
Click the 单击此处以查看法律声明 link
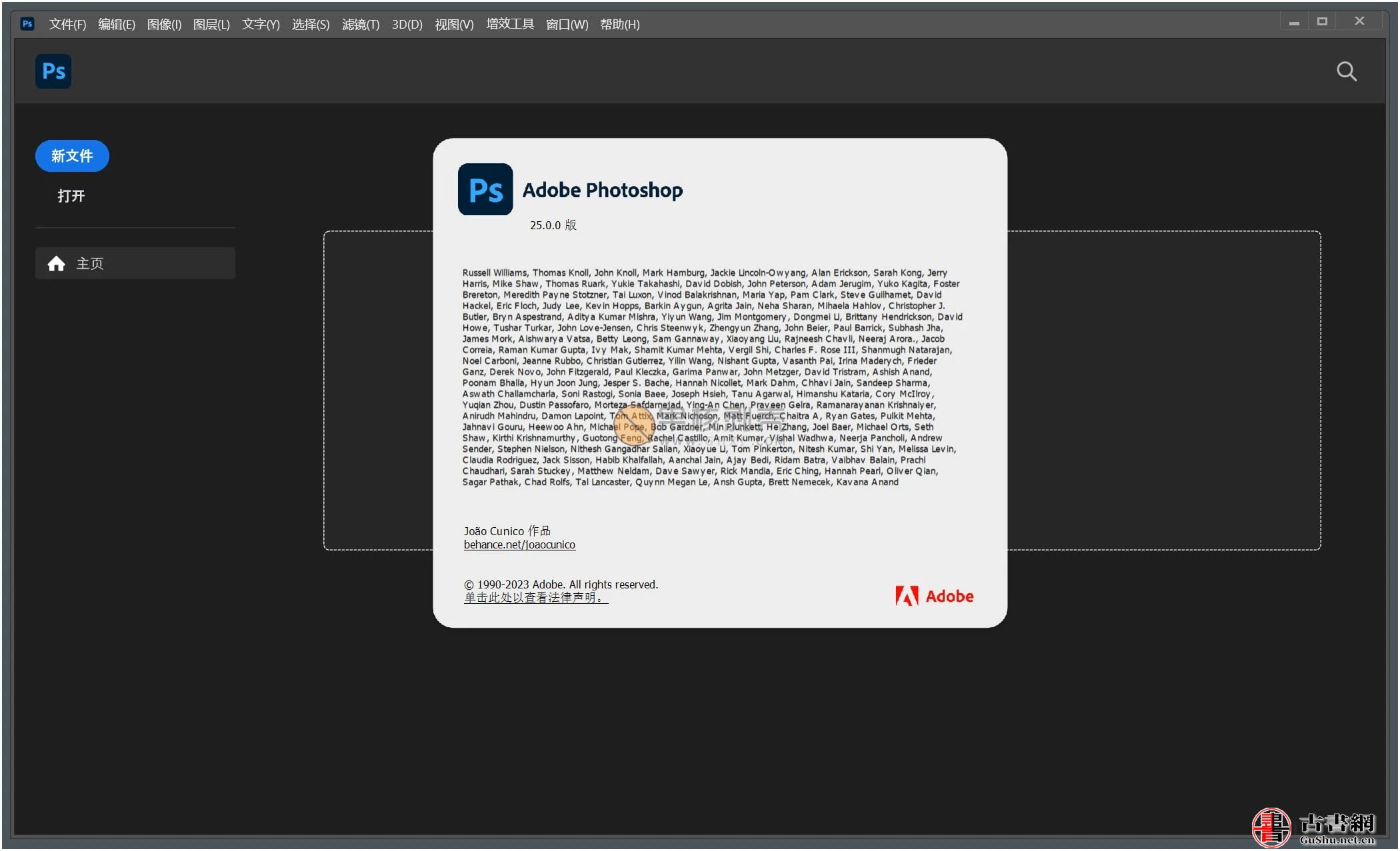[536, 598]
